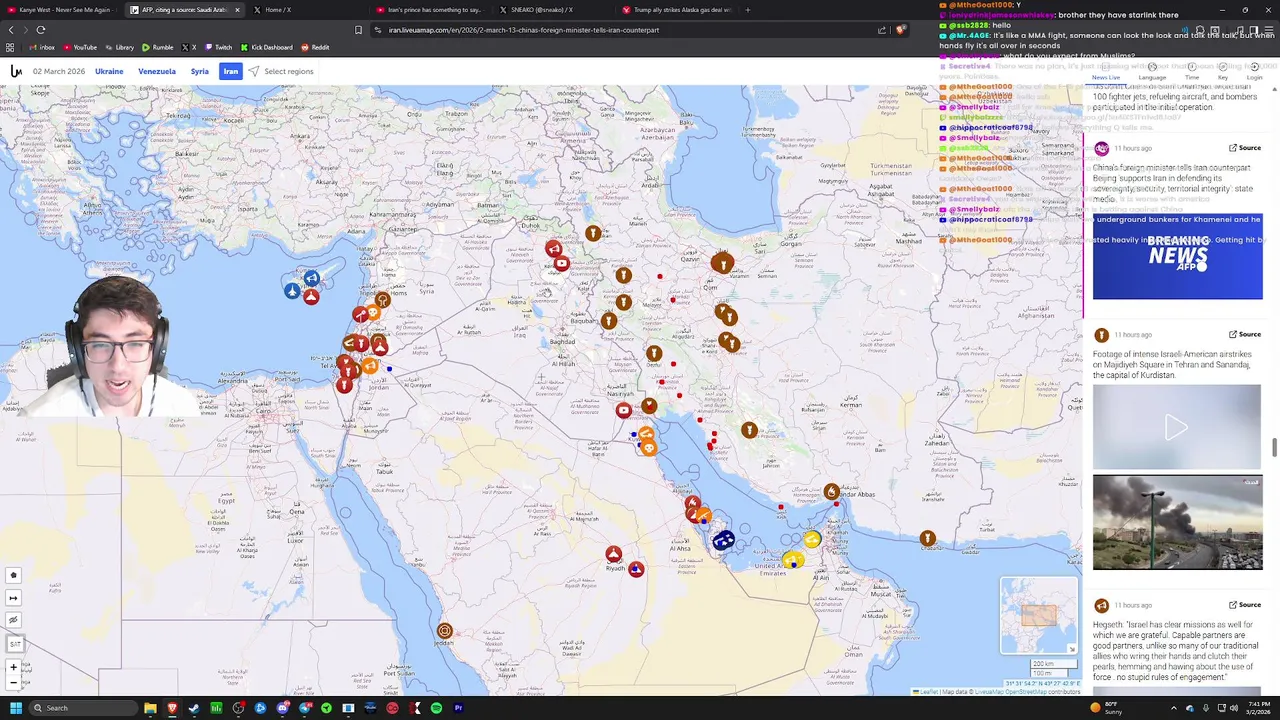Viewport: 1280px width, 720px height.
Task: Bookmark this page icon in address bar
Action: (358, 30)
